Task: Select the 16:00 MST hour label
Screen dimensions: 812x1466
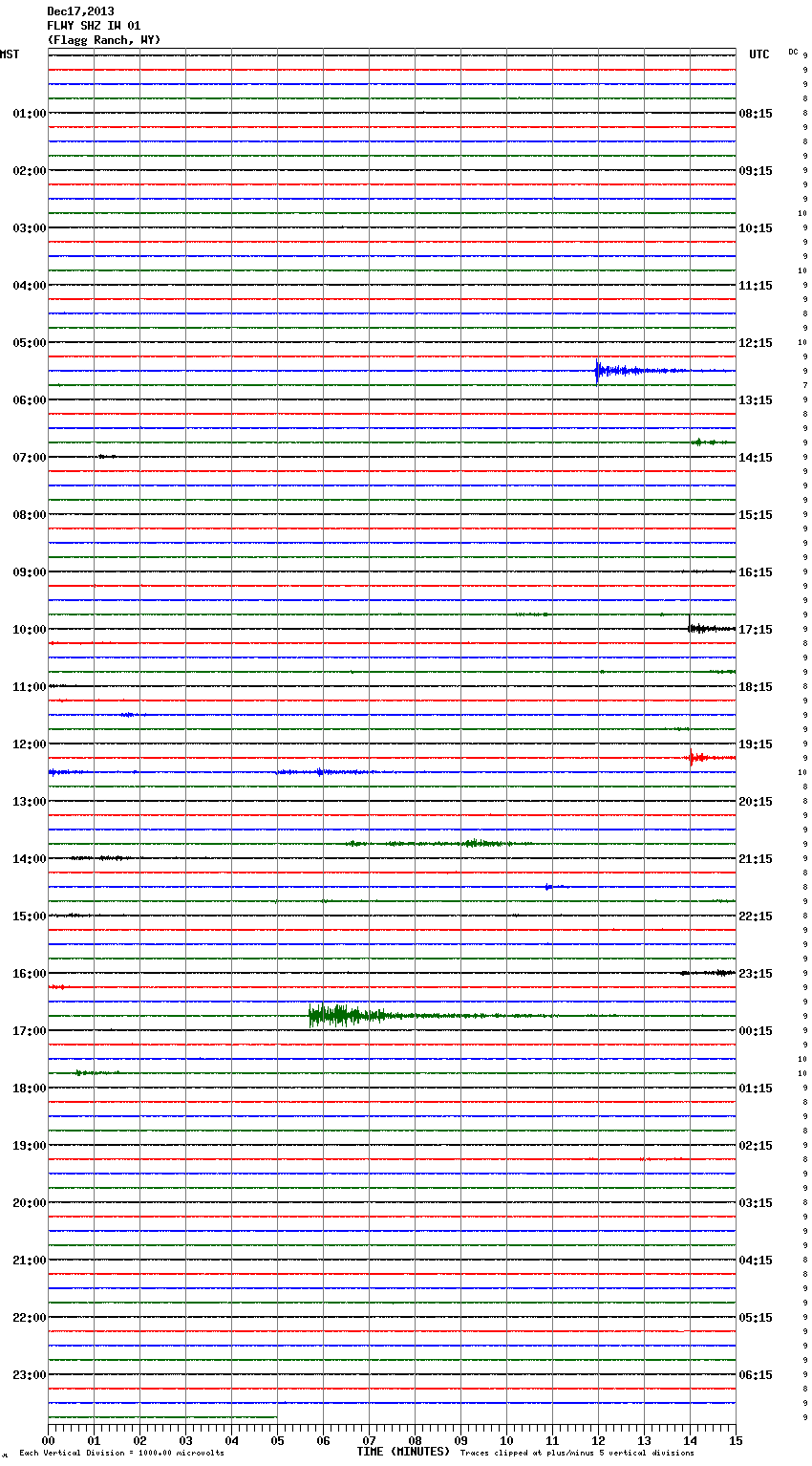Action: pos(29,974)
